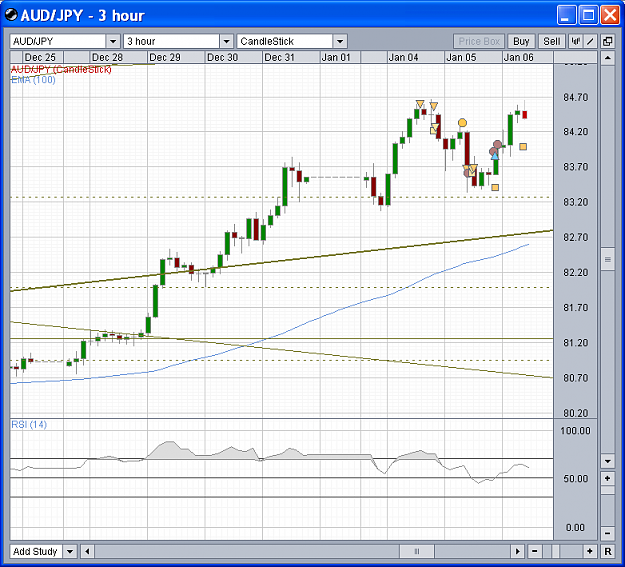The image size is (625, 567).
Task: Open the 3 hour timeframe dropdown arrow
Action: pyautogui.click(x=226, y=41)
